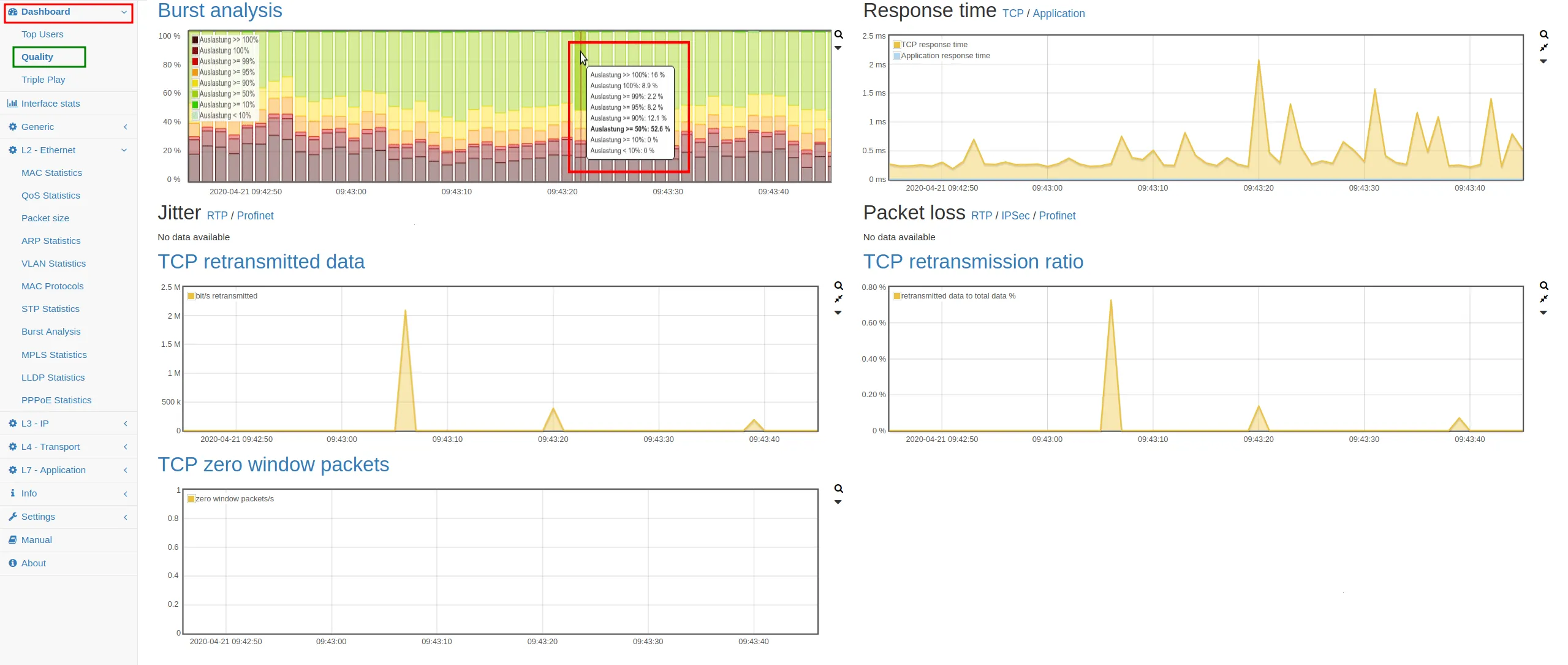1568x665 pixels.
Task: Click the IPSec link next to Packet loss
Action: [x=1015, y=216]
